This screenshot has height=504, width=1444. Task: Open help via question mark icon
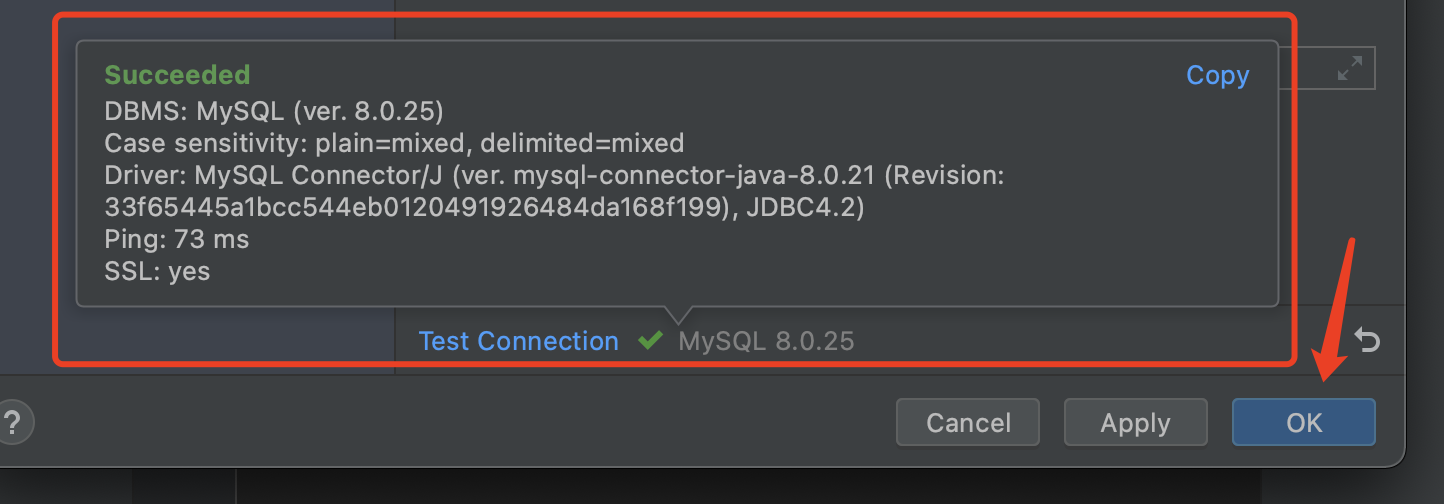13,422
